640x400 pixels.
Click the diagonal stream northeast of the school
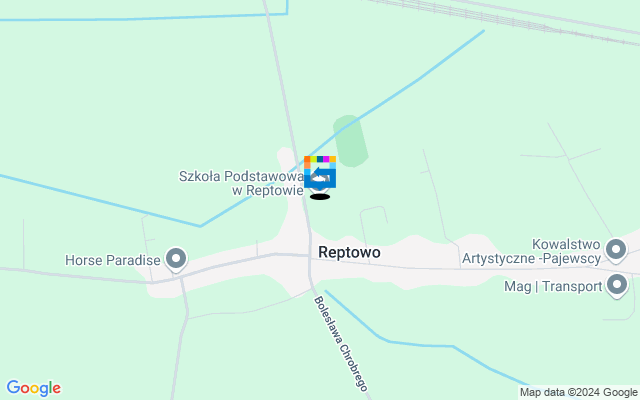pos(408,84)
